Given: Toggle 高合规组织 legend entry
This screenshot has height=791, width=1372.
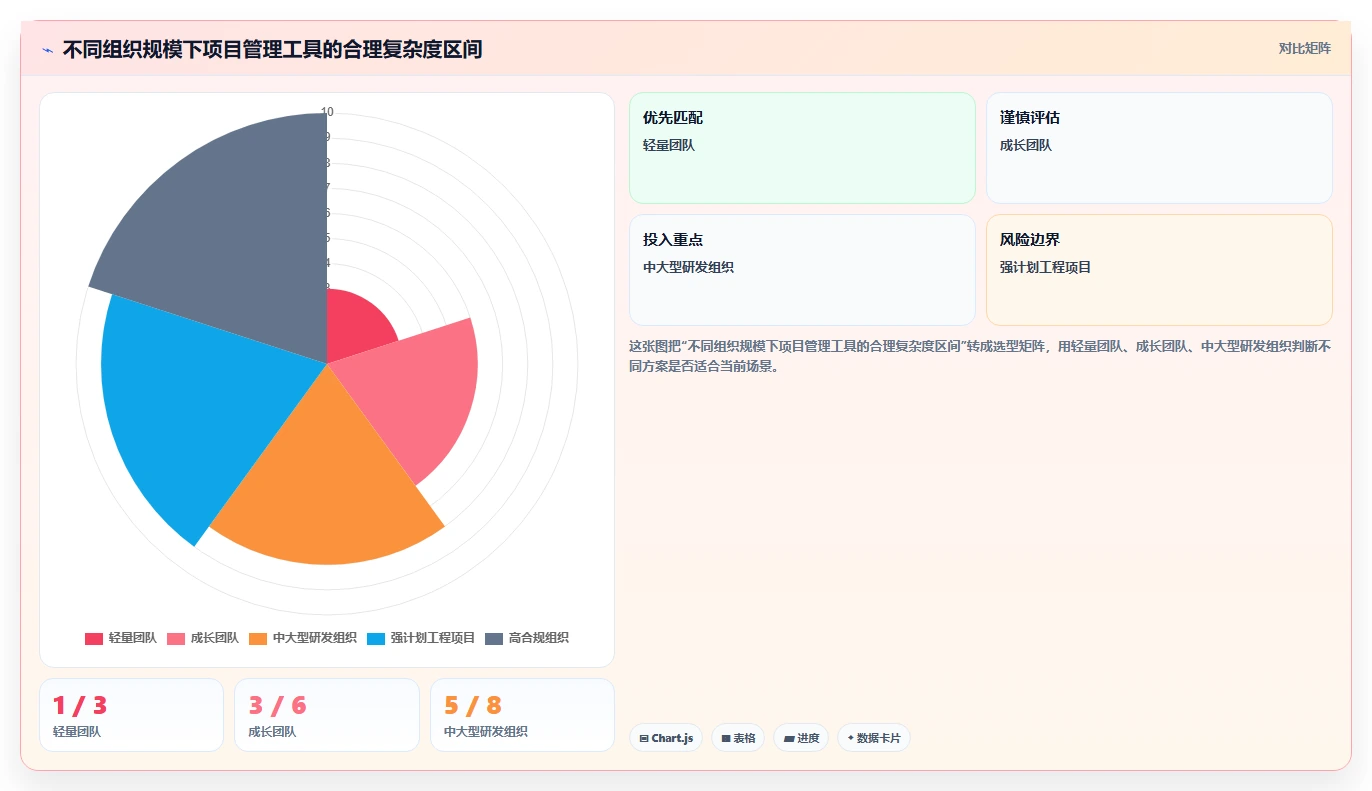Looking at the screenshot, I should point(526,638).
